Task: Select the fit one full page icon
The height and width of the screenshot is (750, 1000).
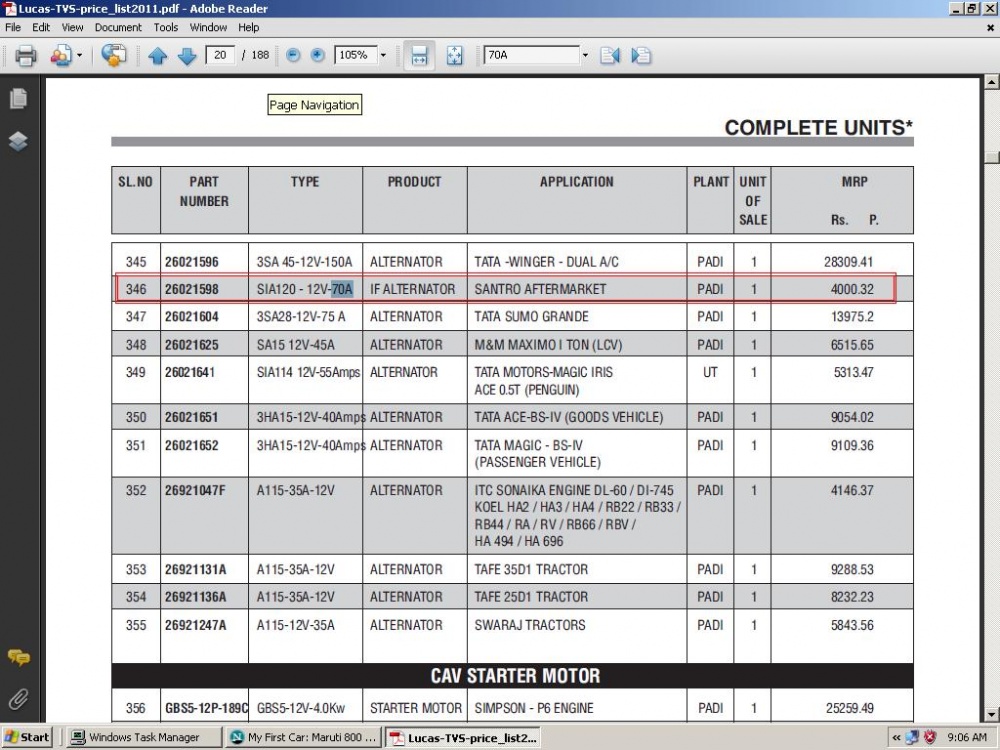Action: point(455,55)
